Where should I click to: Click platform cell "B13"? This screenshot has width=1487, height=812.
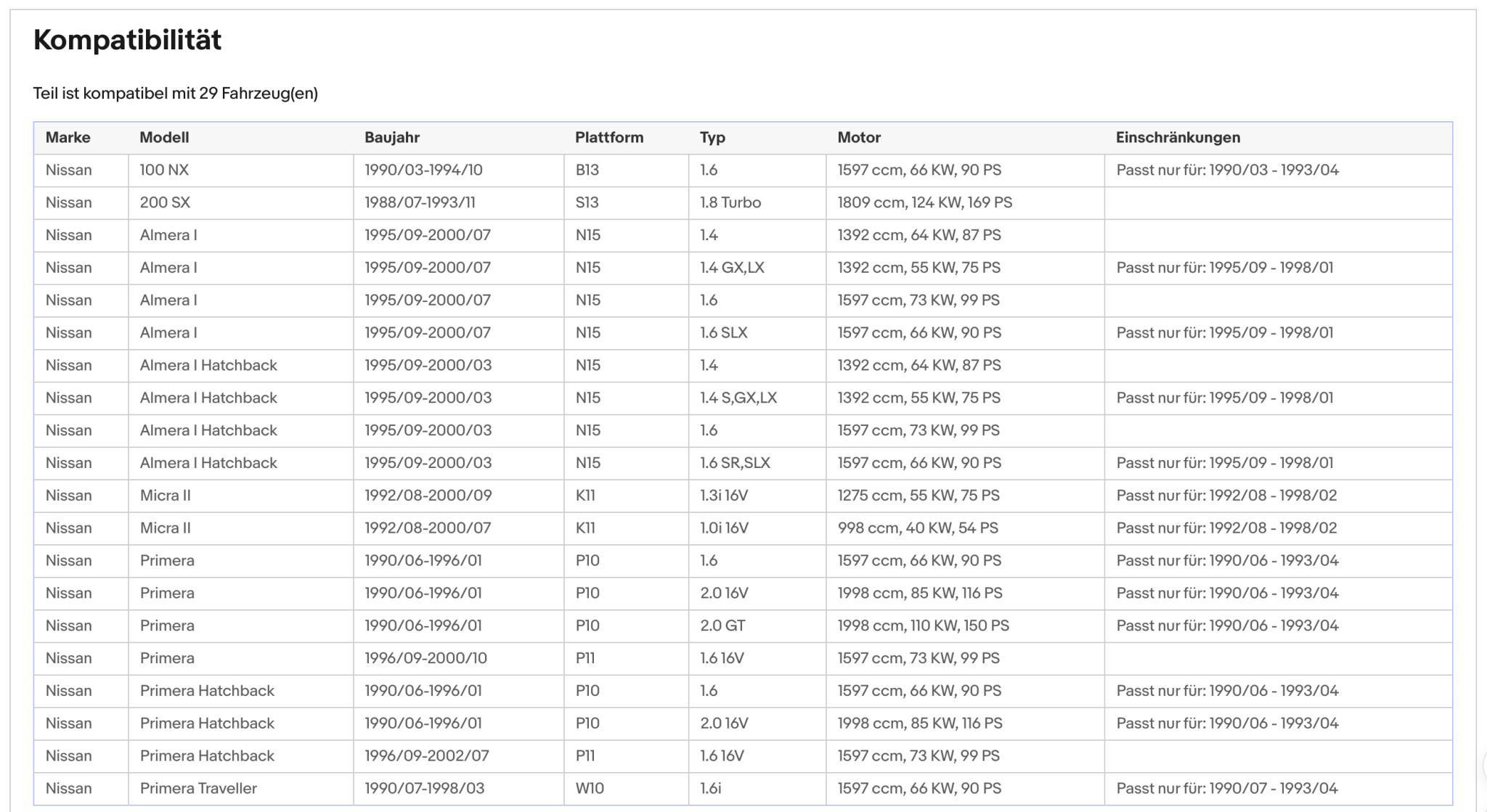tap(587, 171)
